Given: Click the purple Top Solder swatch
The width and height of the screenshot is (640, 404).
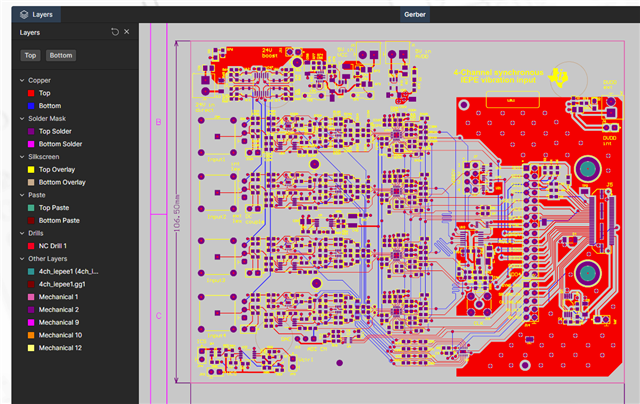Looking at the screenshot, I should tap(31, 131).
